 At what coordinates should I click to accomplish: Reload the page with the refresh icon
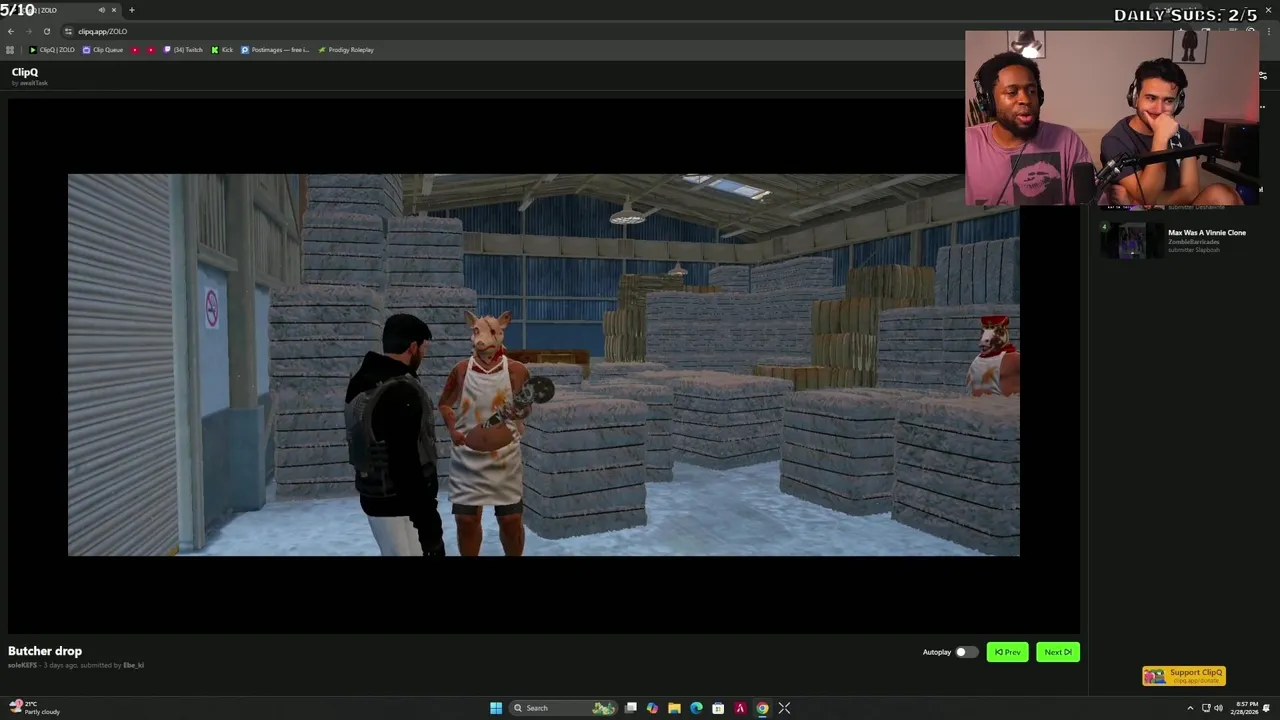click(x=46, y=31)
